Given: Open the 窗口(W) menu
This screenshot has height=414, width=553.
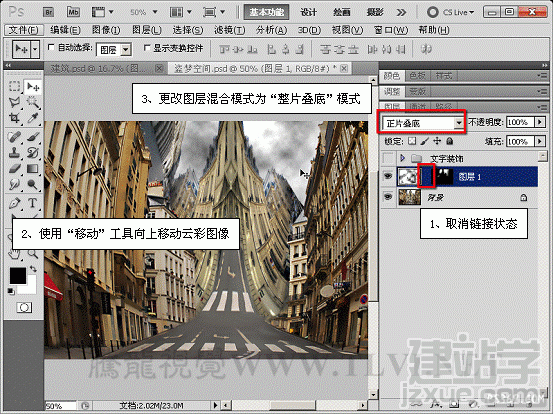Looking at the screenshot, I should (x=390, y=30).
